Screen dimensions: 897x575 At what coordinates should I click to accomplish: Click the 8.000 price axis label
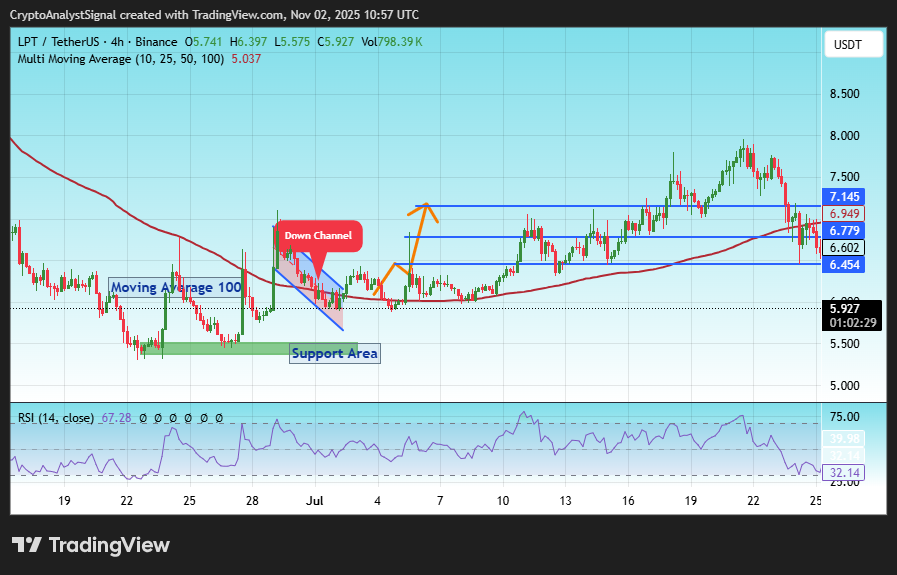[x=845, y=136]
